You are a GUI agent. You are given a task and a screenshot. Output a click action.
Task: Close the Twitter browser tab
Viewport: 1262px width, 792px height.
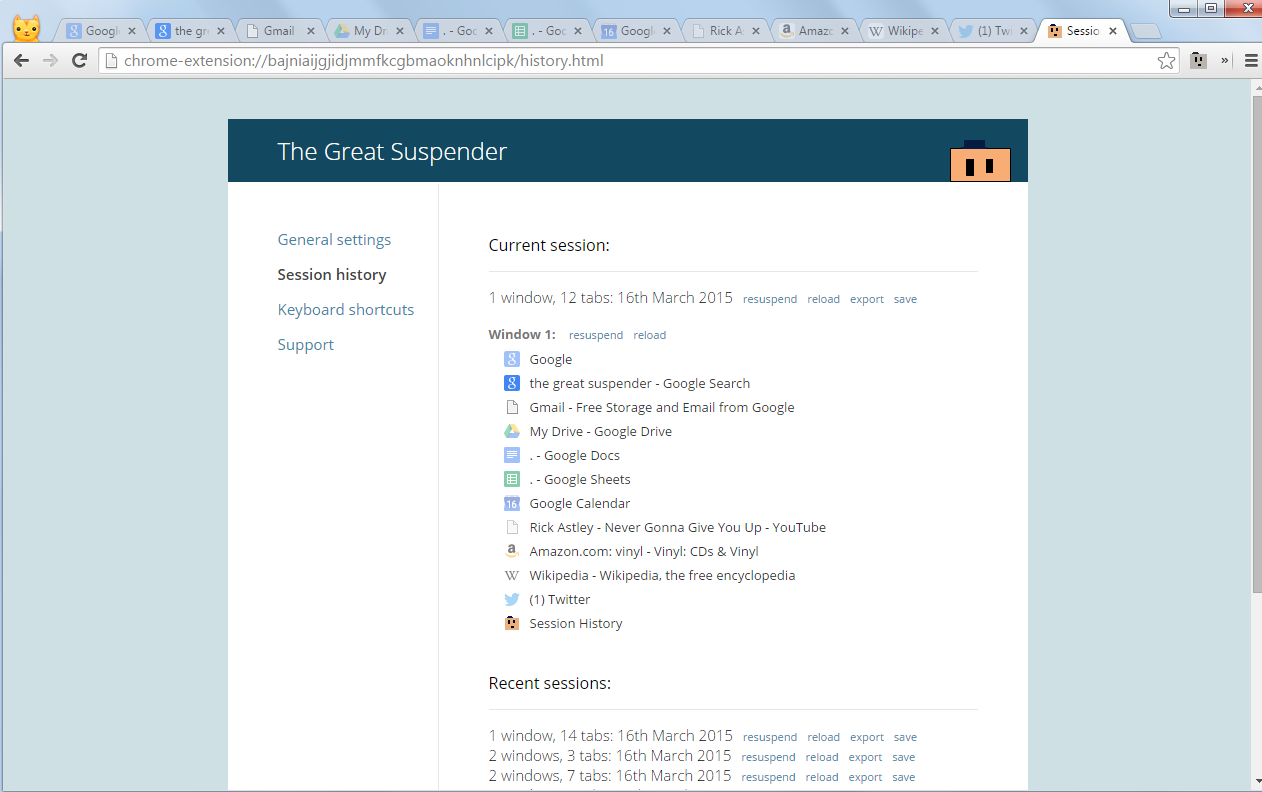pos(1024,31)
